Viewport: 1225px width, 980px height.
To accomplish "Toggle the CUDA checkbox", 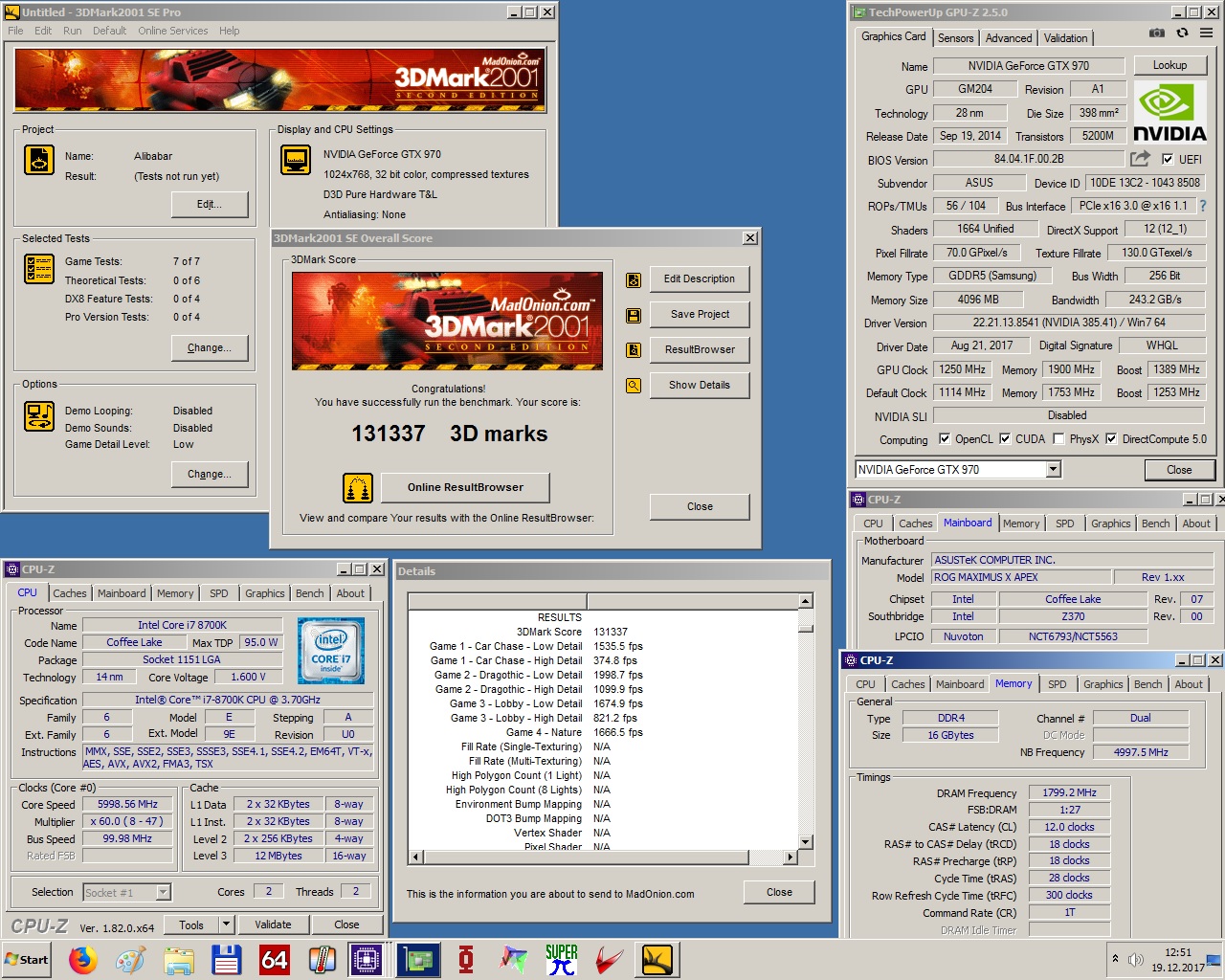I will (1005, 439).
